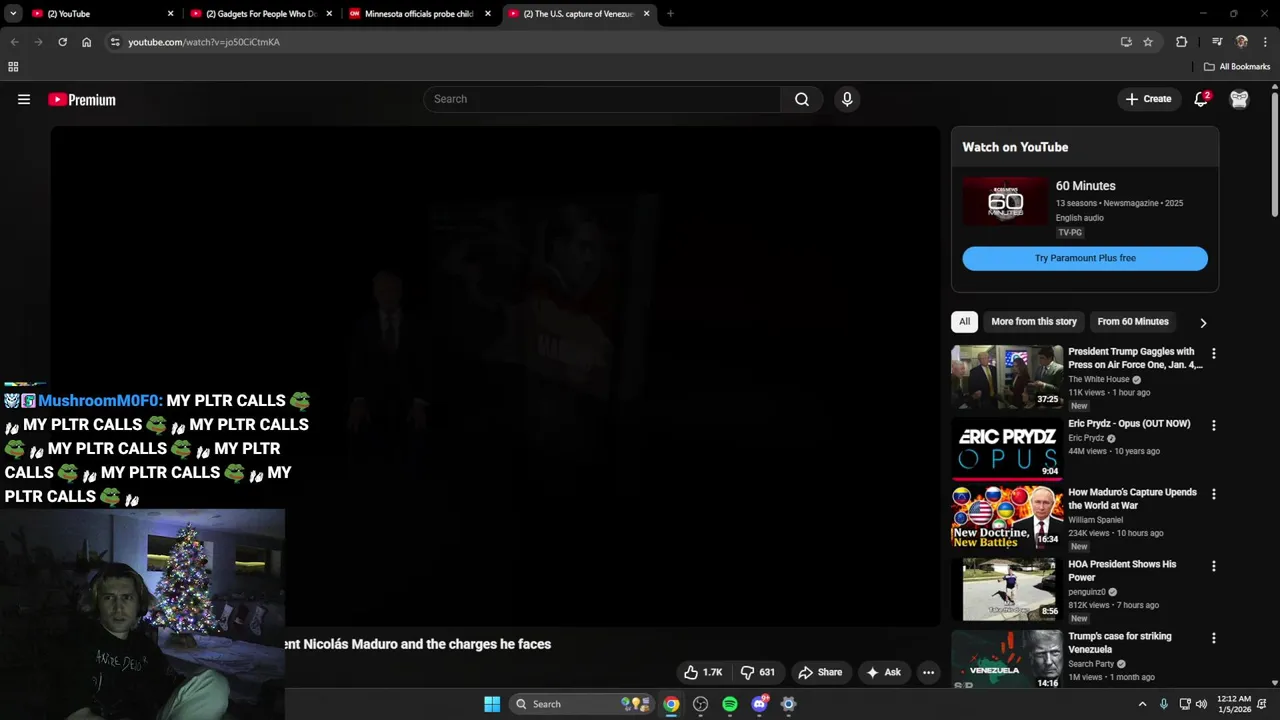Open the President Trump Gaggles thumbnail
This screenshot has height=720, width=1280.
[1006, 377]
